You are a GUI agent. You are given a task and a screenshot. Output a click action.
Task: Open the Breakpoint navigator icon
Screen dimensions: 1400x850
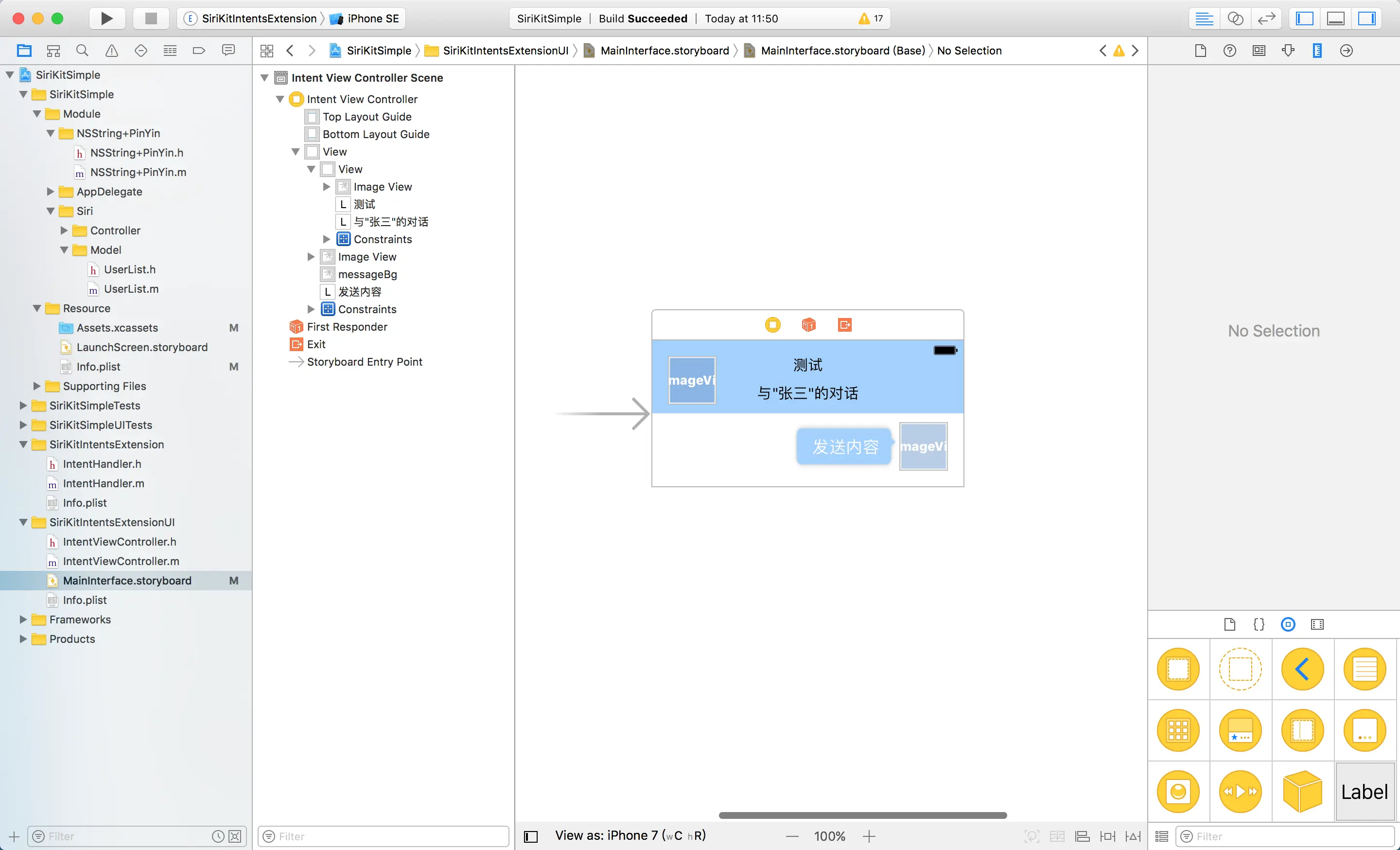click(199, 51)
